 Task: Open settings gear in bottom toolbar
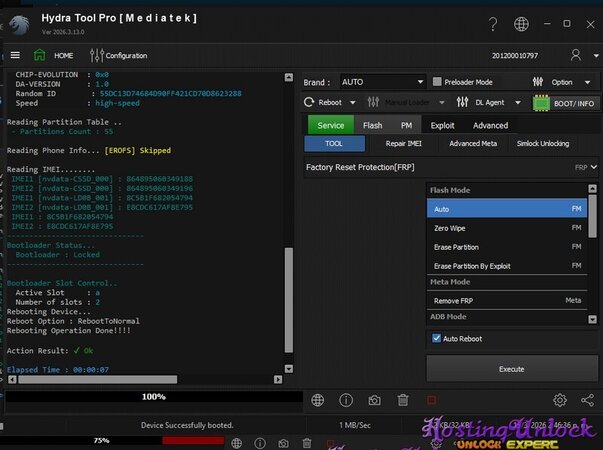pyautogui.click(x=560, y=400)
